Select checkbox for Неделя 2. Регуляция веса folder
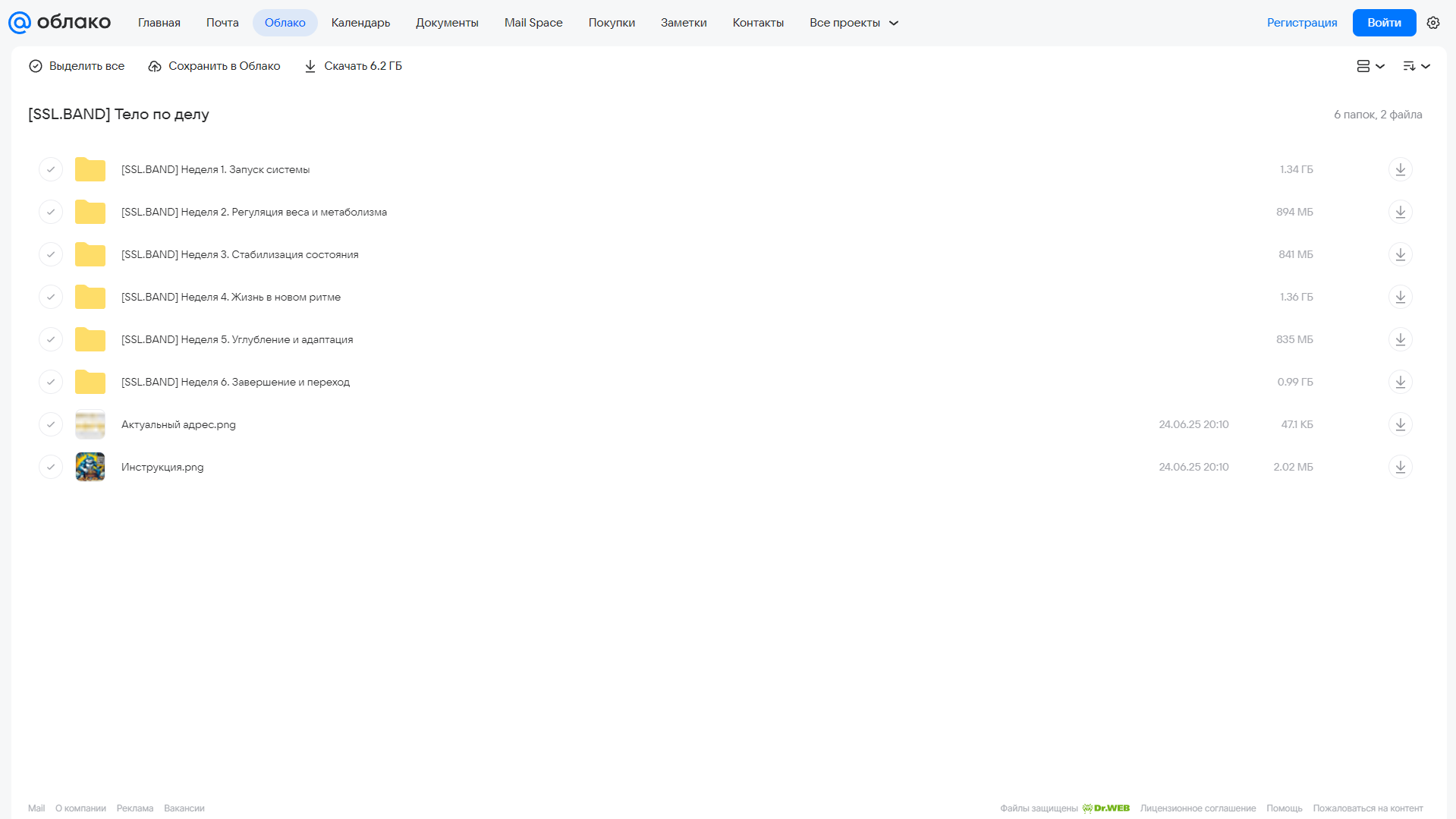This screenshot has width=1456, height=819. [51, 212]
